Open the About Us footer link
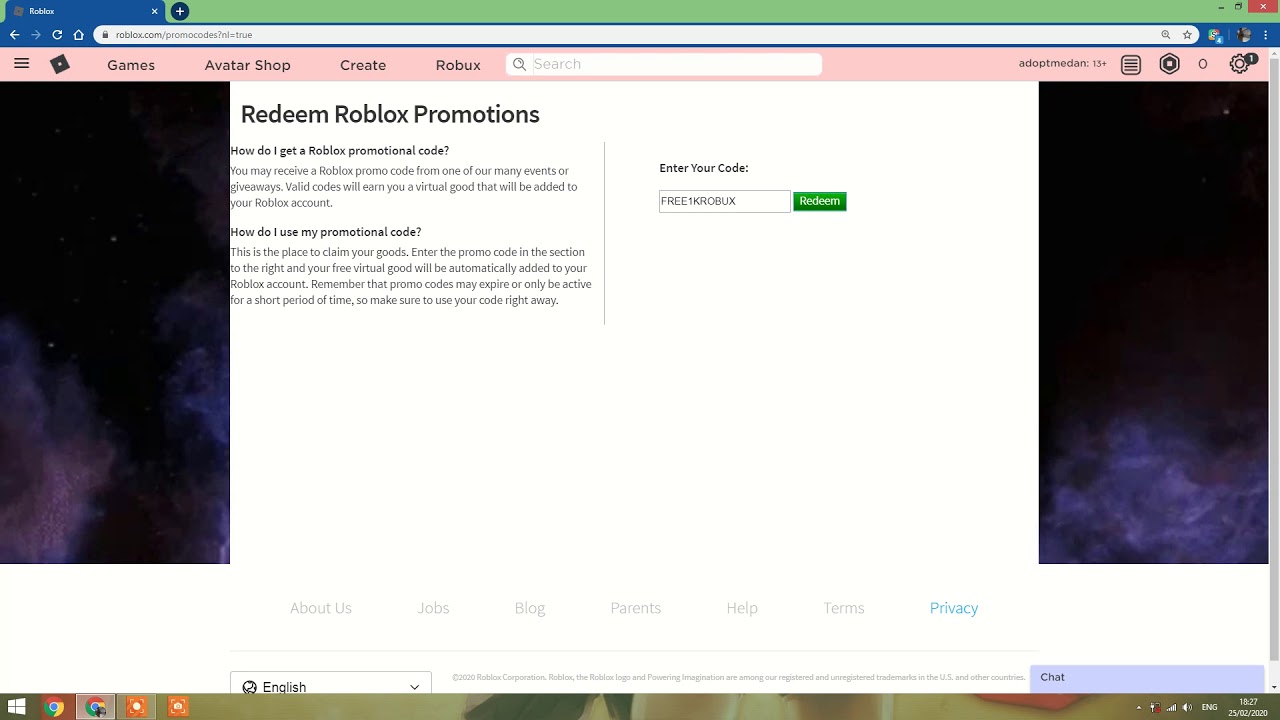1280x720 pixels. click(321, 608)
